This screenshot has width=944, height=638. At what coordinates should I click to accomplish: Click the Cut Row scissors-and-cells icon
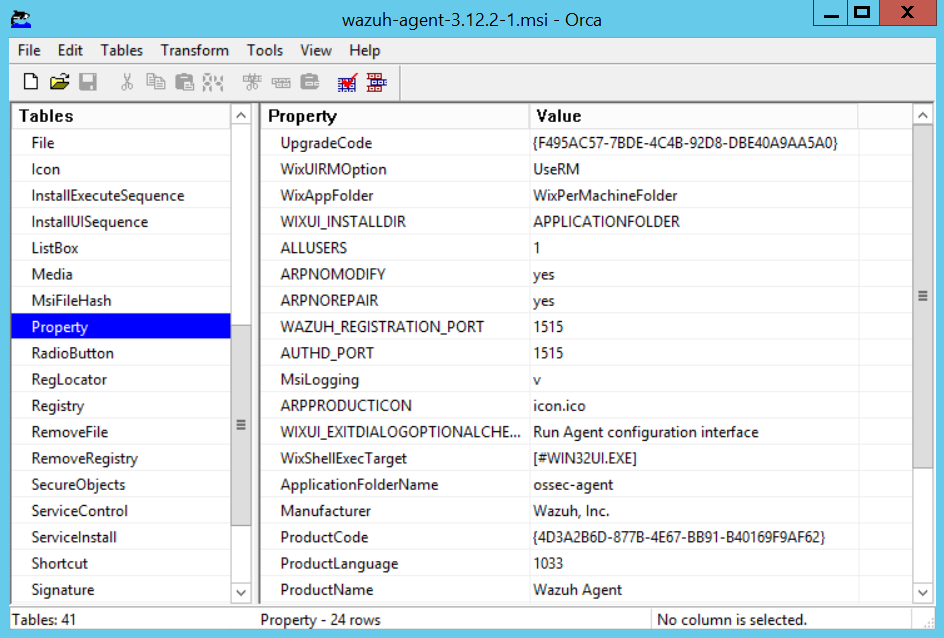(252, 81)
